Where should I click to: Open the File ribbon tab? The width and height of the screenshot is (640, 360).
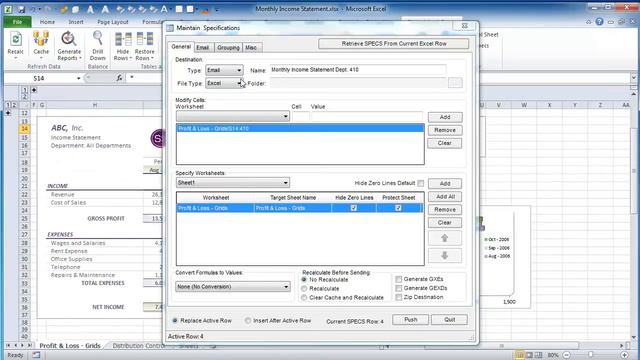pos(17,22)
